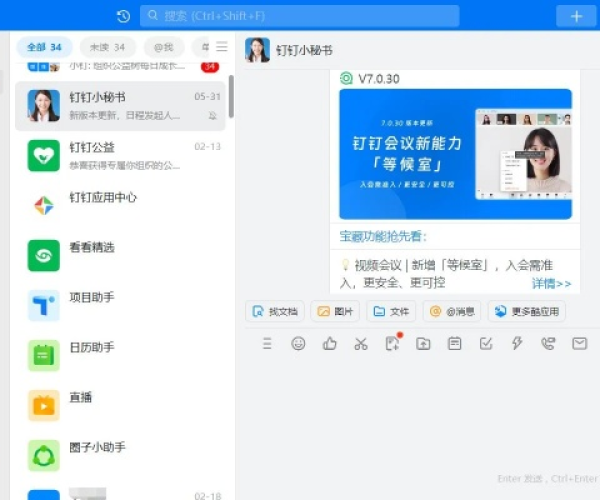The image size is (600, 500).
Task: Click the plus button in top bar
Action: (x=576, y=16)
